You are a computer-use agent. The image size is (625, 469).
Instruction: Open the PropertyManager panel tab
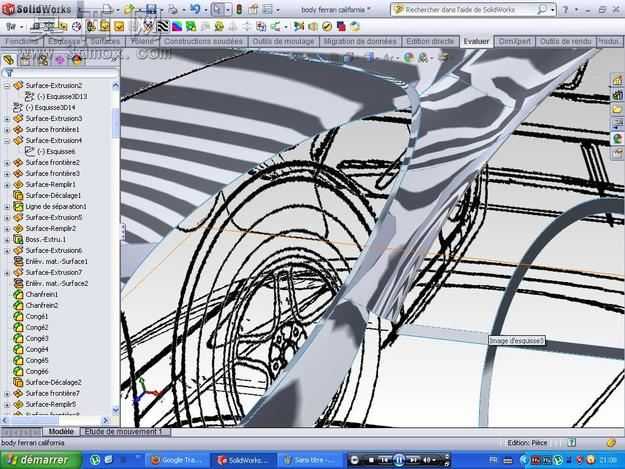coord(26,60)
